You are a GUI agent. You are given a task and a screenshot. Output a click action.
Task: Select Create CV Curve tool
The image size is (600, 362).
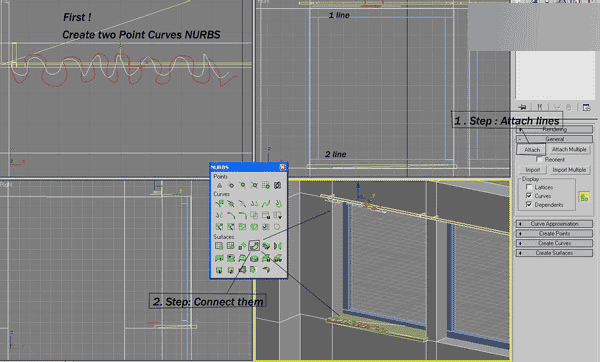[x=219, y=203]
